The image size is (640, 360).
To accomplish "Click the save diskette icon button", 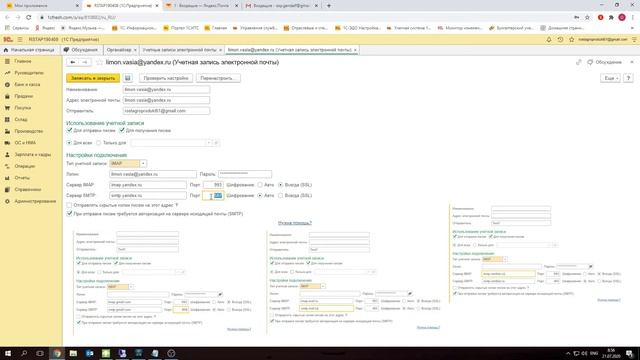I will tap(128, 78).
